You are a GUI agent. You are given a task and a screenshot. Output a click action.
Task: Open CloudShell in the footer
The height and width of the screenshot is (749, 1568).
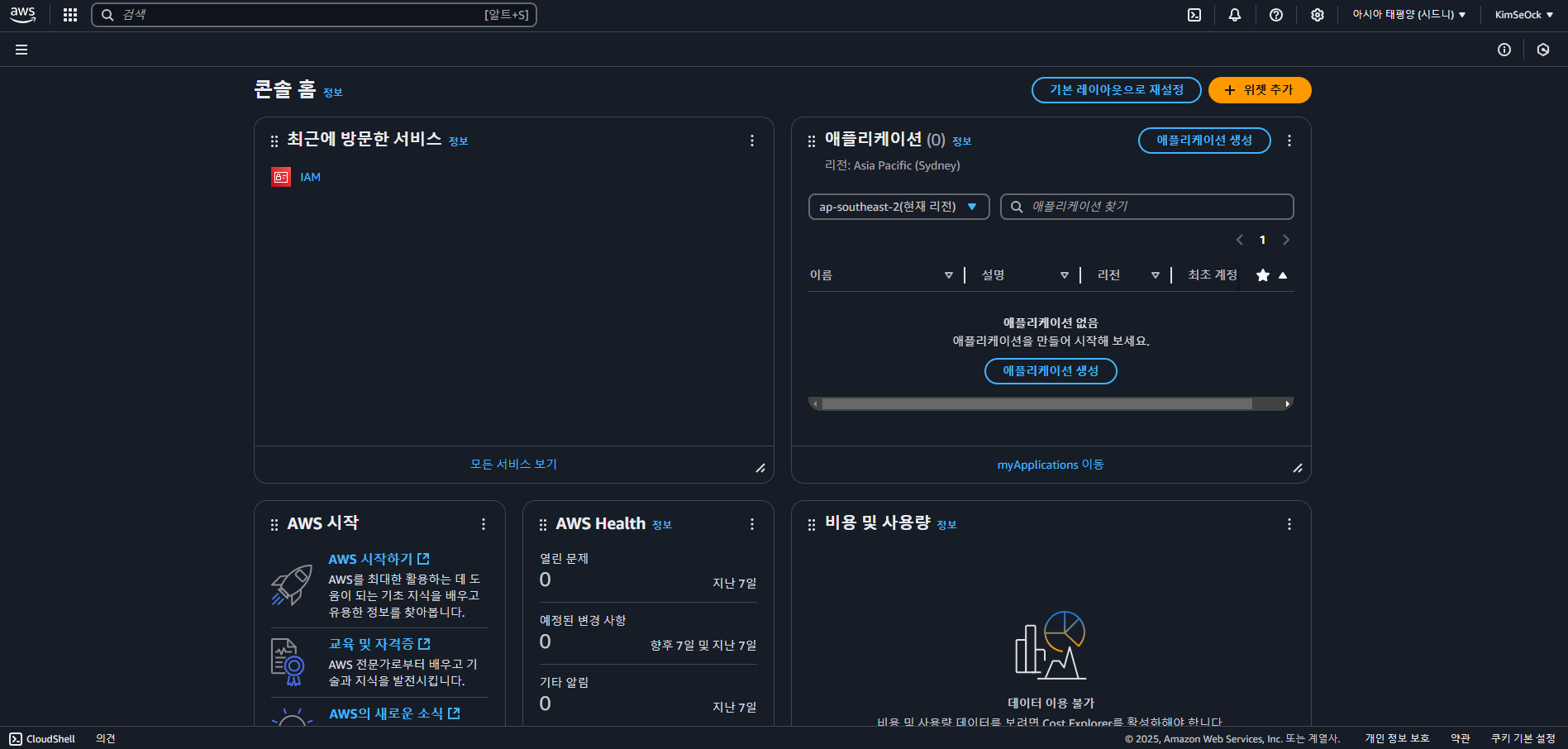[x=42, y=739]
